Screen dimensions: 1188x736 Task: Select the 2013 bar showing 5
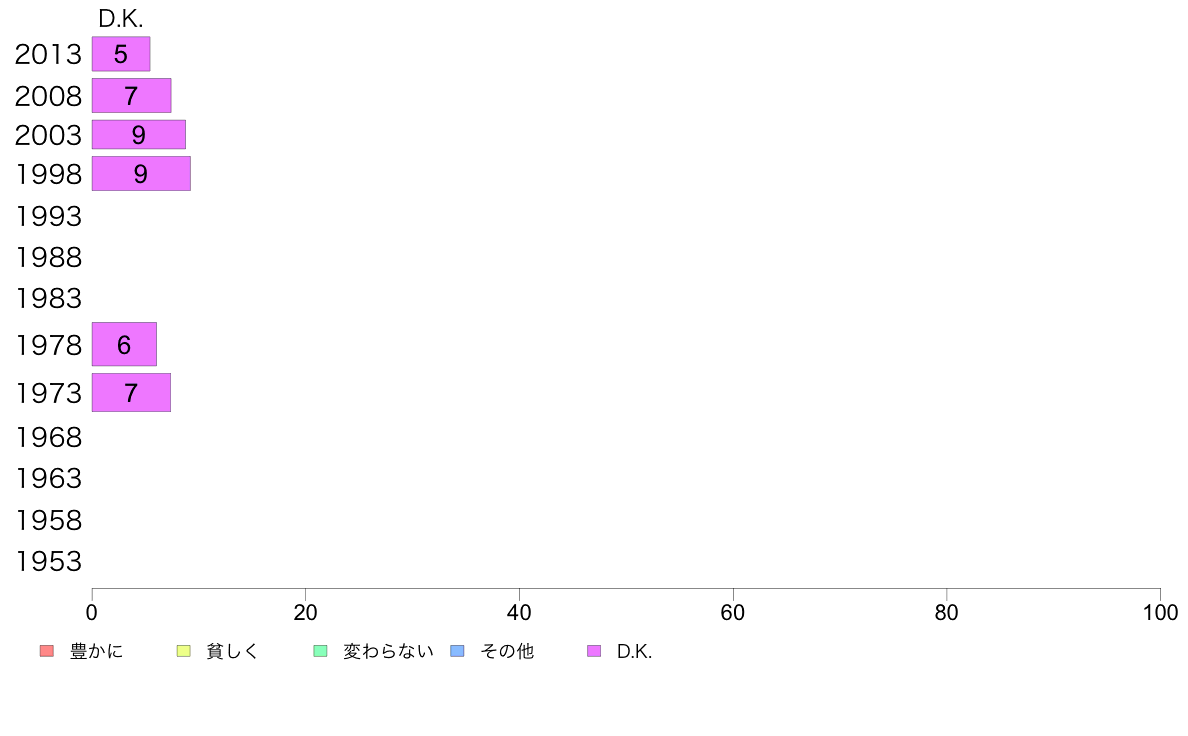(121, 54)
